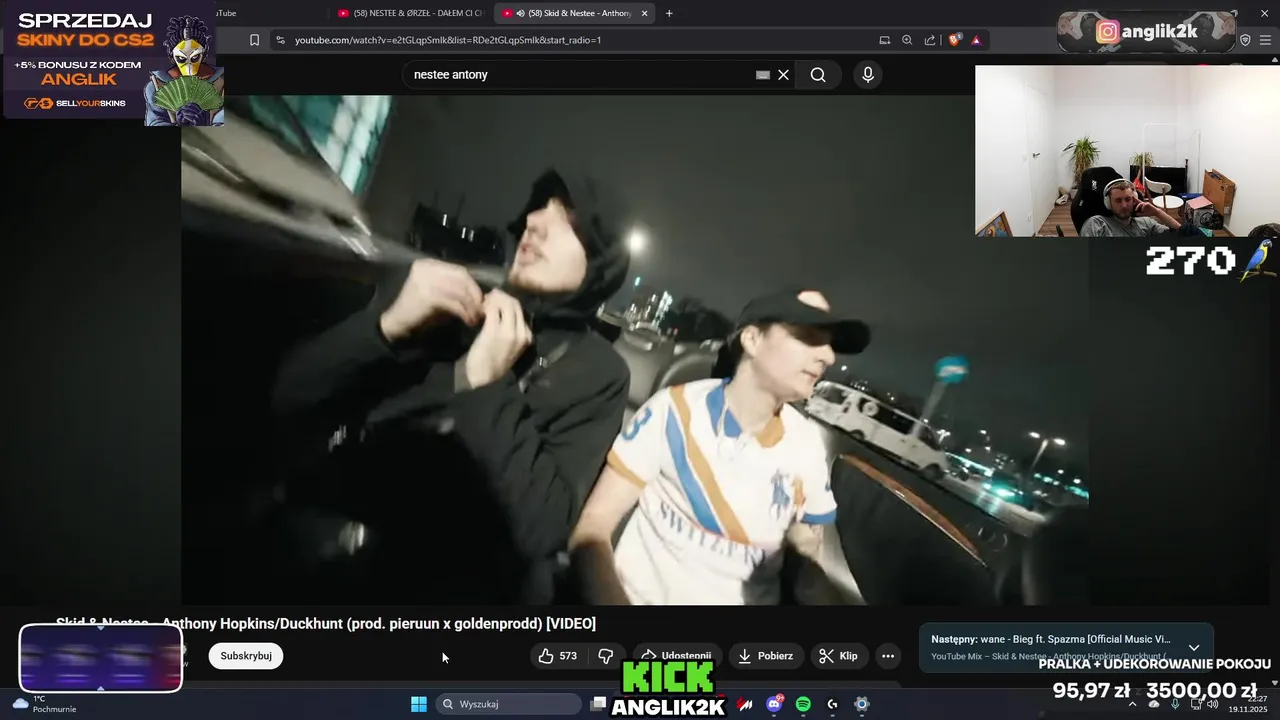The height and width of the screenshot is (720, 1280).
Task: Like the video with 573 likes
Action: [558, 656]
